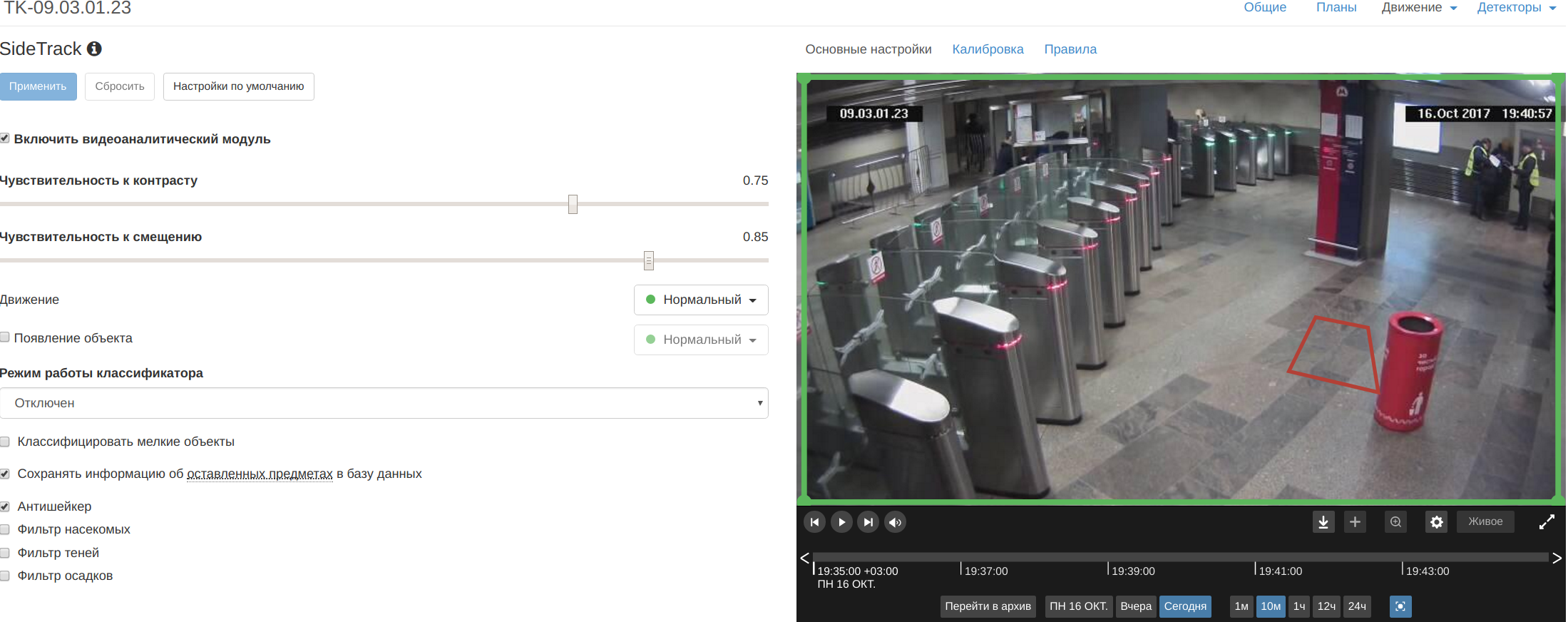
Task: Enable Фильтр теней checkbox
Action: [x=5, y=553]
